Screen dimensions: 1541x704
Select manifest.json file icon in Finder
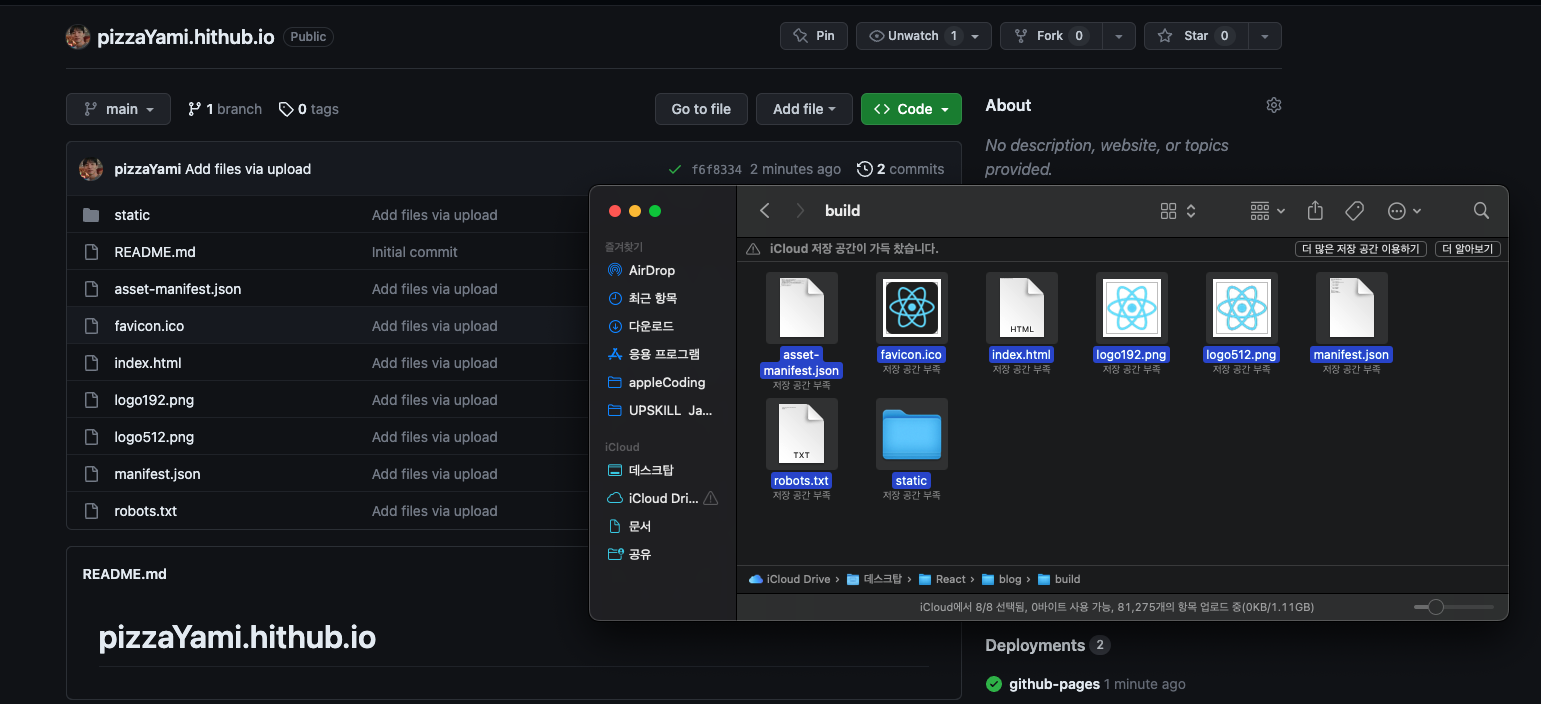[x=1352, y=307]
